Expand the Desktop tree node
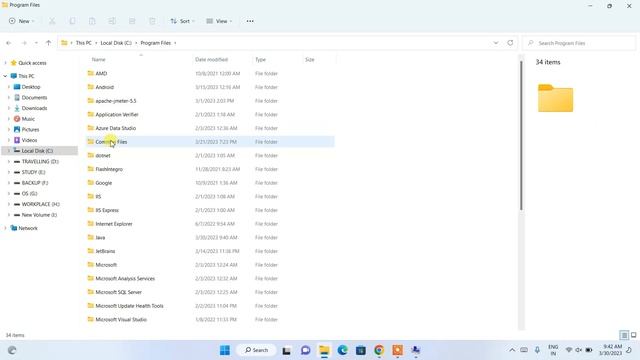Viewport: 640px width, 360px height. (9, 87)
